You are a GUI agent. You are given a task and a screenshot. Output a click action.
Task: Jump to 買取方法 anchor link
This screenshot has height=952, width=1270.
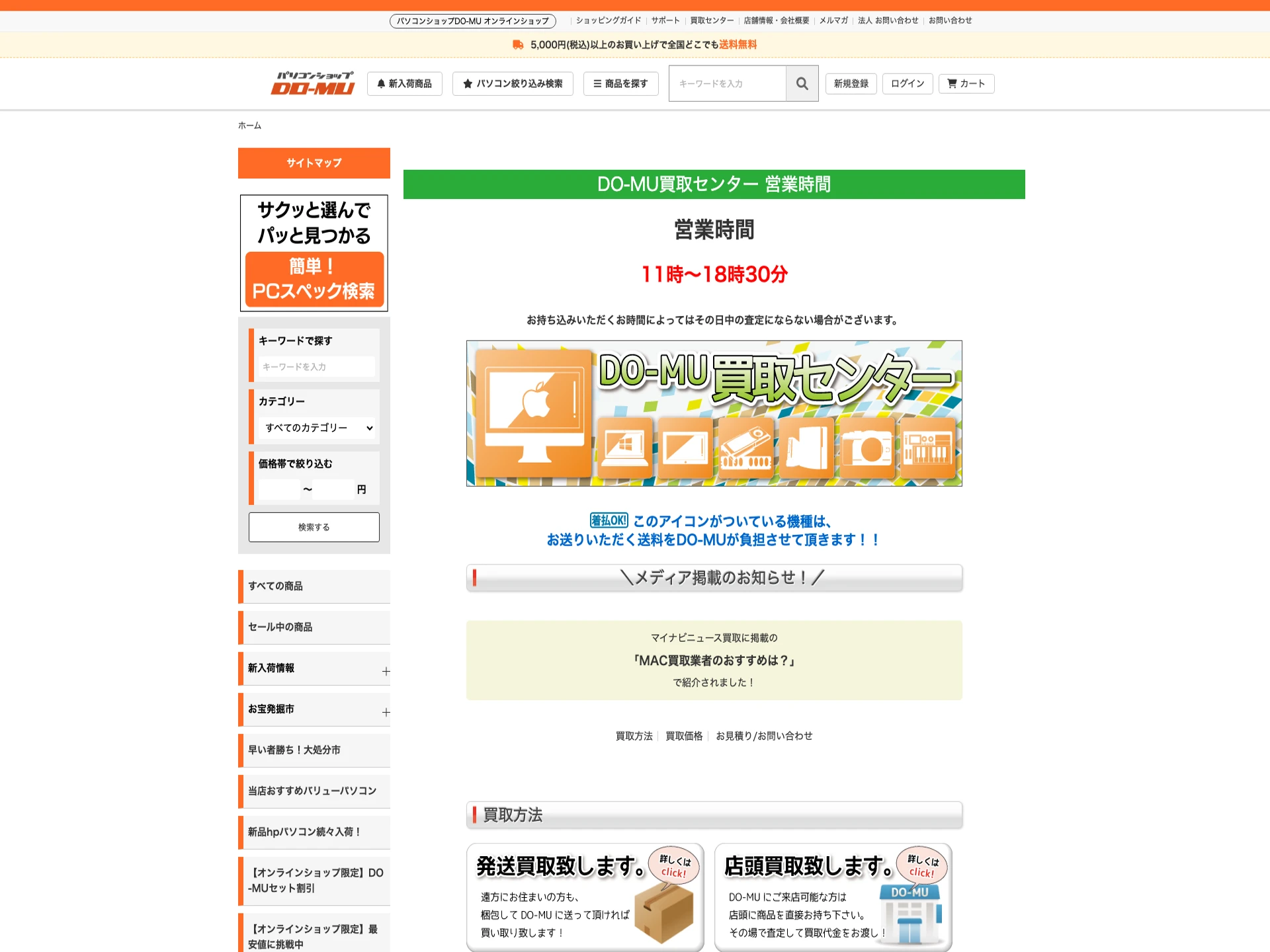pos(634,736)
